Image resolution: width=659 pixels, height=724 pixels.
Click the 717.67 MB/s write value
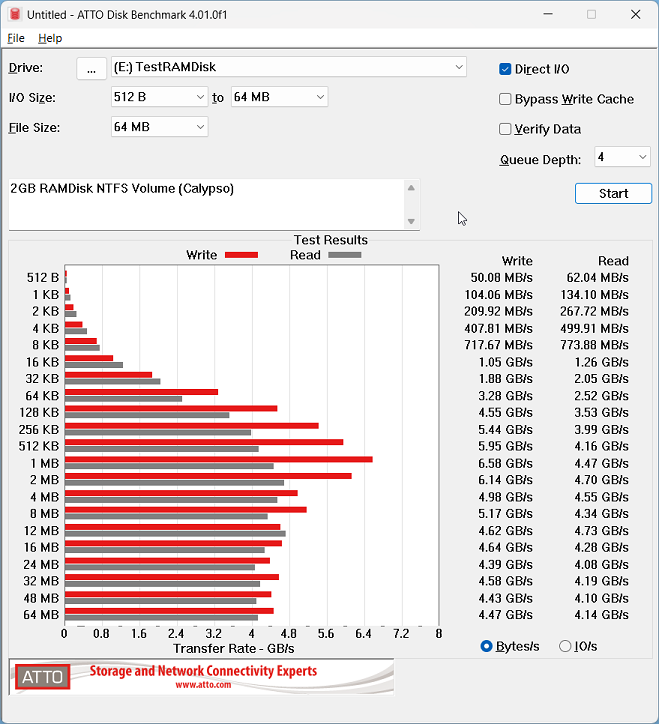coord(498,345)
